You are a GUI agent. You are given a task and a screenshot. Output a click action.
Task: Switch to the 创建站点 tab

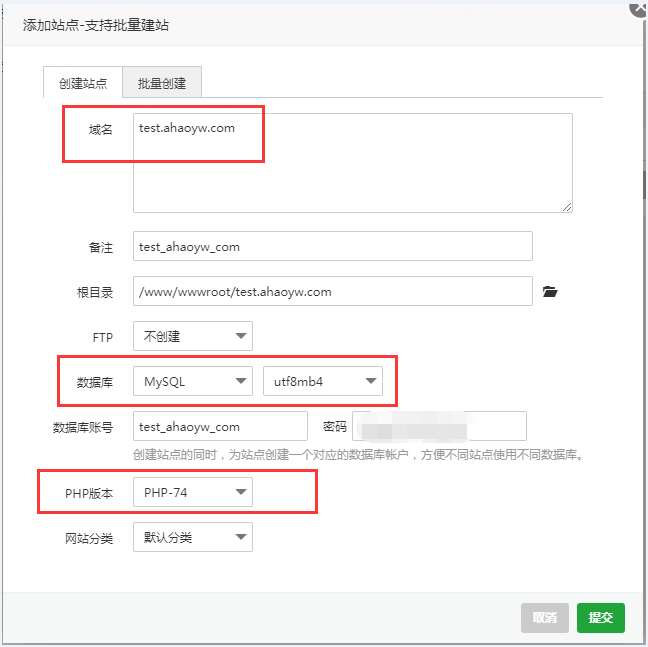[x=83, y=83]
